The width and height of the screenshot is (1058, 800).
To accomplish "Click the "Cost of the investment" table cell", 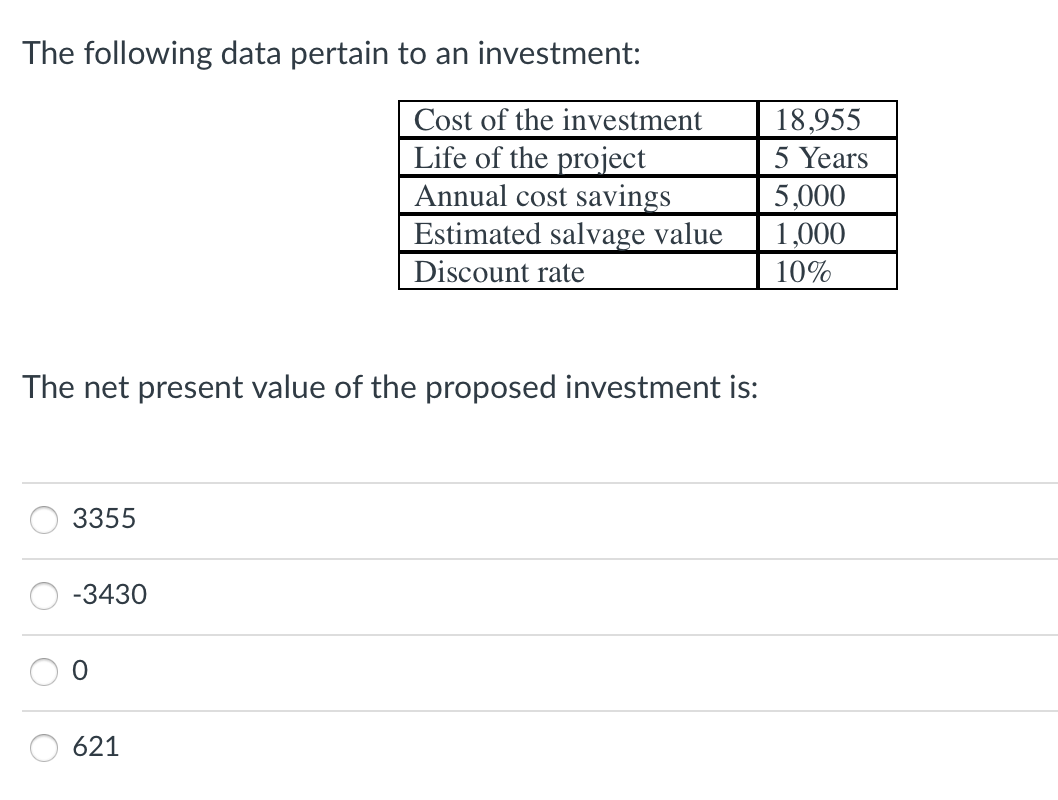I will [558, 120].
